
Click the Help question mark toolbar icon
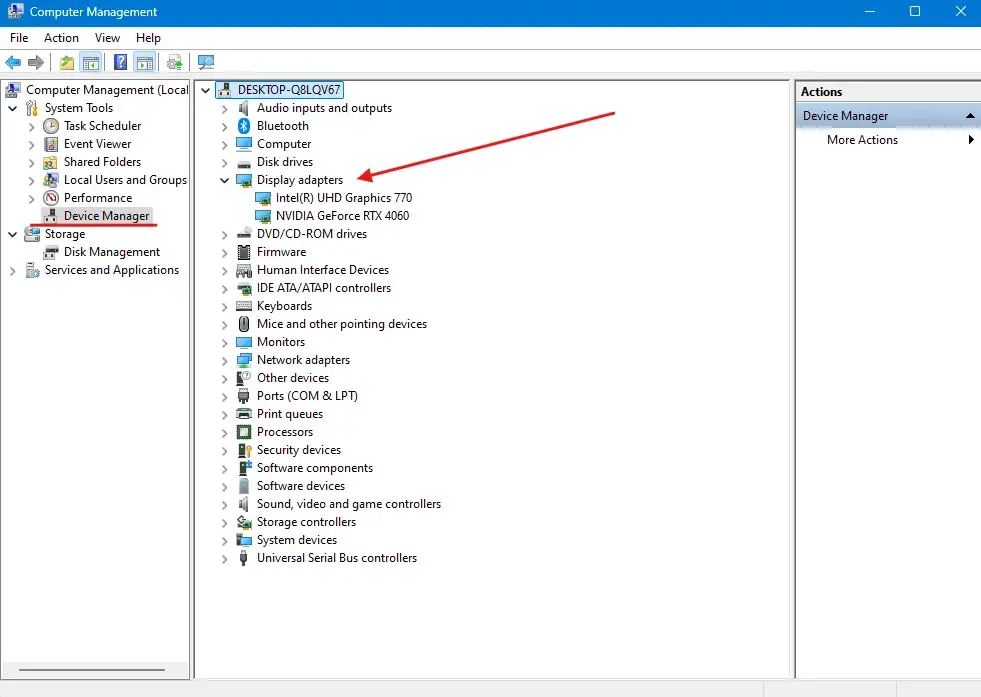(120, 63)
